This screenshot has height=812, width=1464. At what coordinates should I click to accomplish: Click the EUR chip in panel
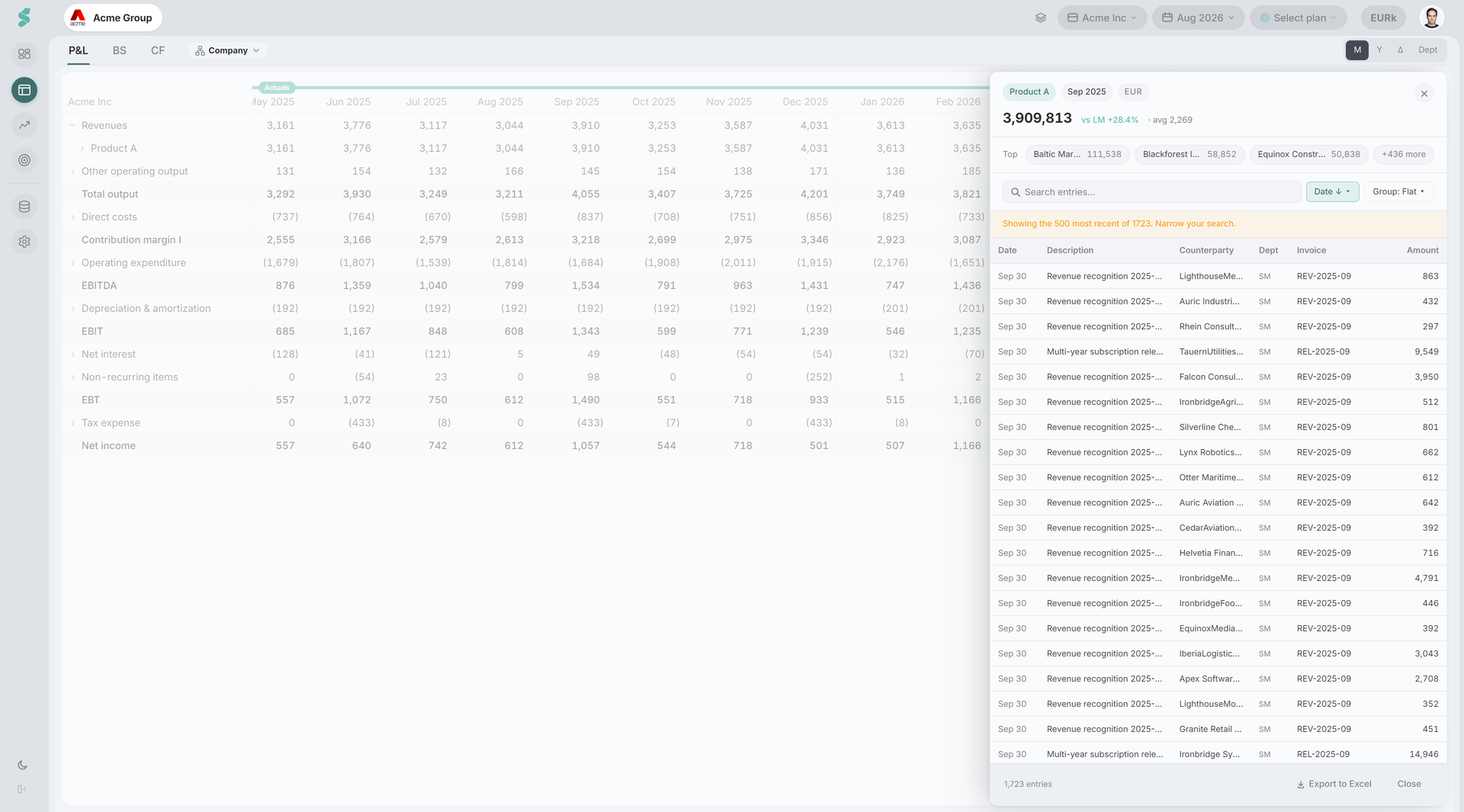(x=1132, y=92)
